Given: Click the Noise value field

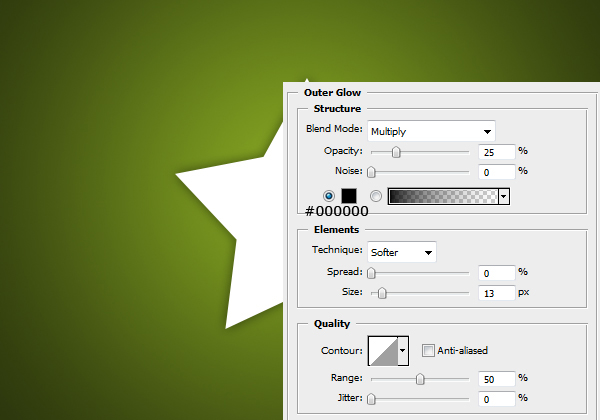Looking at the screenshot, I should pyautogui.click(x=497, y=172).
